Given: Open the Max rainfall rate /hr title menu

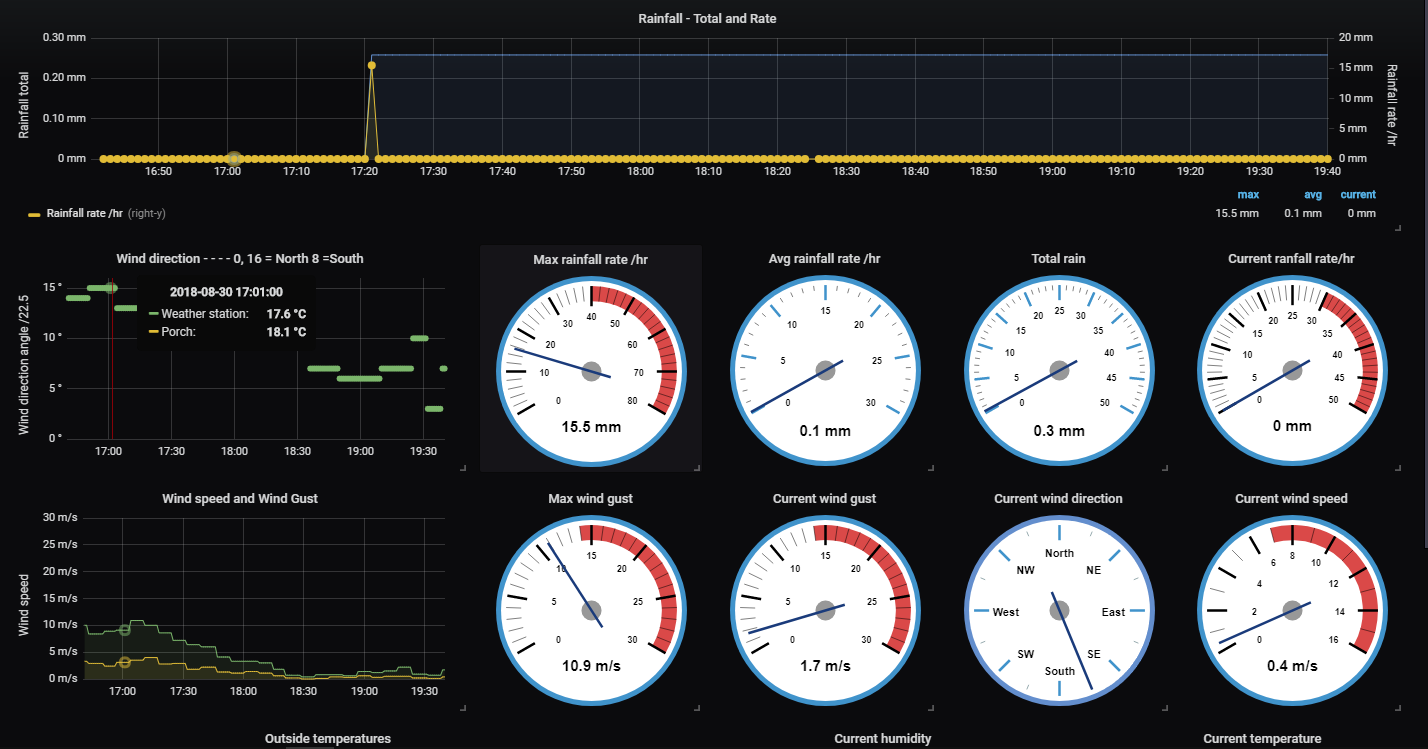Looking at the screenshot, I should [590, 259].
